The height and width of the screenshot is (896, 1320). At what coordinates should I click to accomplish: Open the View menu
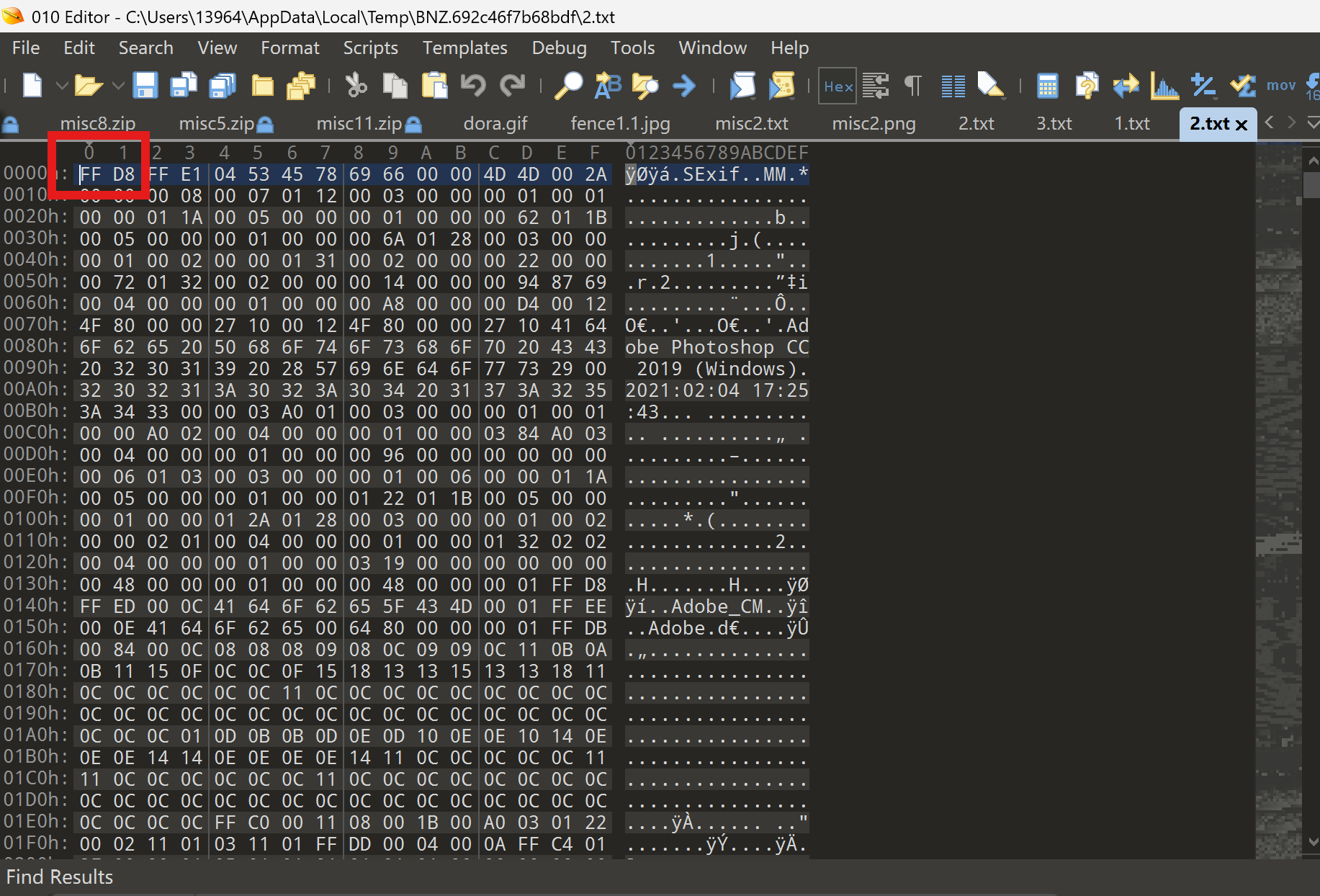(217, 48)
